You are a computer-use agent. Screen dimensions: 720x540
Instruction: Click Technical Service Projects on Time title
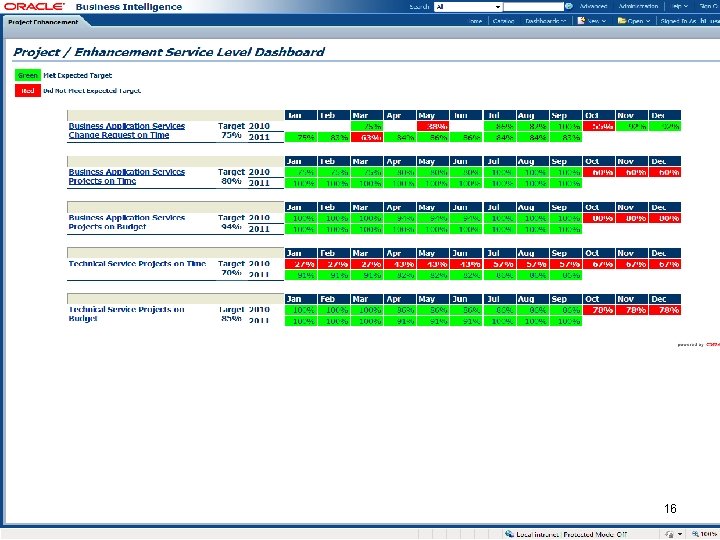137,264
